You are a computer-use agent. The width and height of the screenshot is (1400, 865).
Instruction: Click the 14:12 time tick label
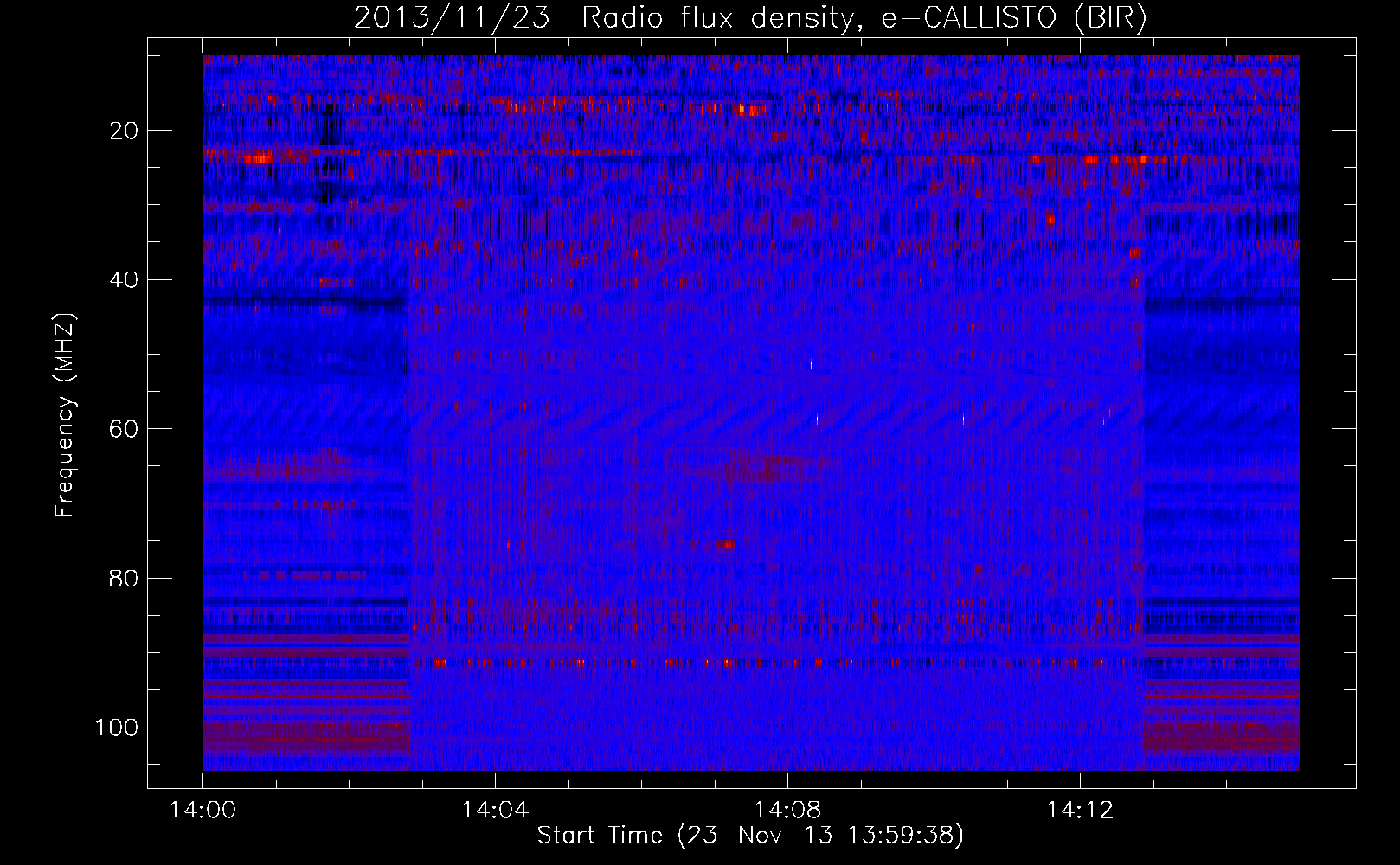coord(1080,810)
